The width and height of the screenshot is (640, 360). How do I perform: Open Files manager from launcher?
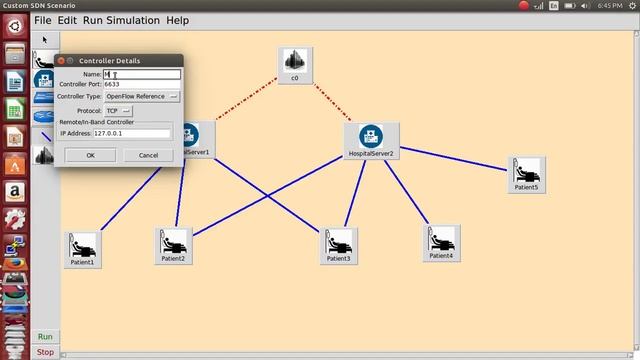click(15, 54)
